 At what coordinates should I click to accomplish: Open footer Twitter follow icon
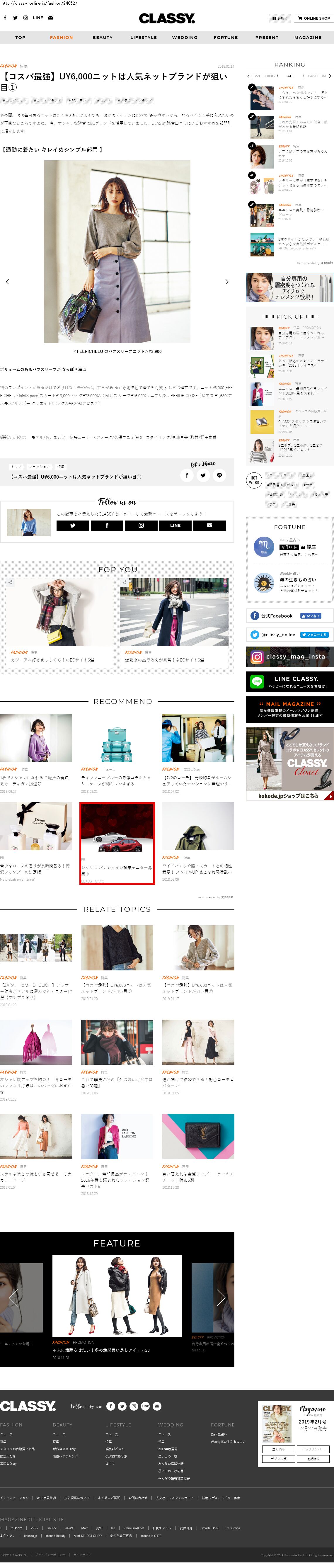click(122, 1406)
